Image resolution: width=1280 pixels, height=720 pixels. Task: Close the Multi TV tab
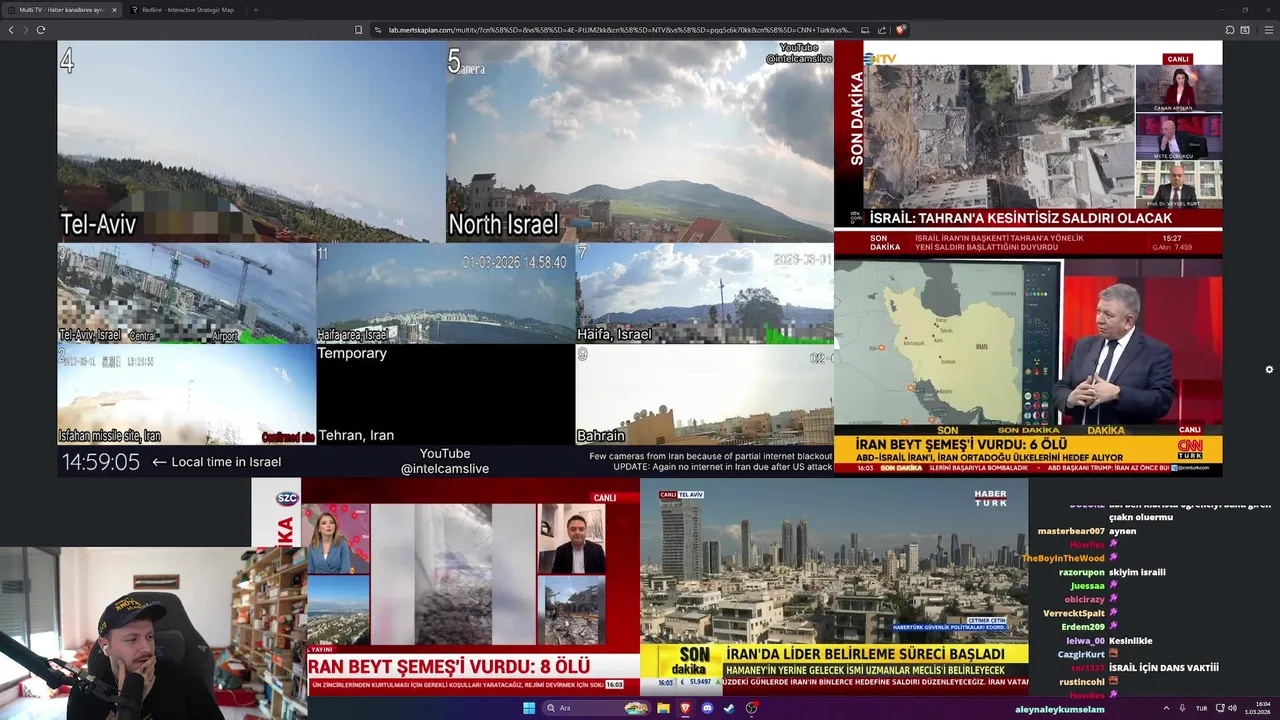(114, 10)
